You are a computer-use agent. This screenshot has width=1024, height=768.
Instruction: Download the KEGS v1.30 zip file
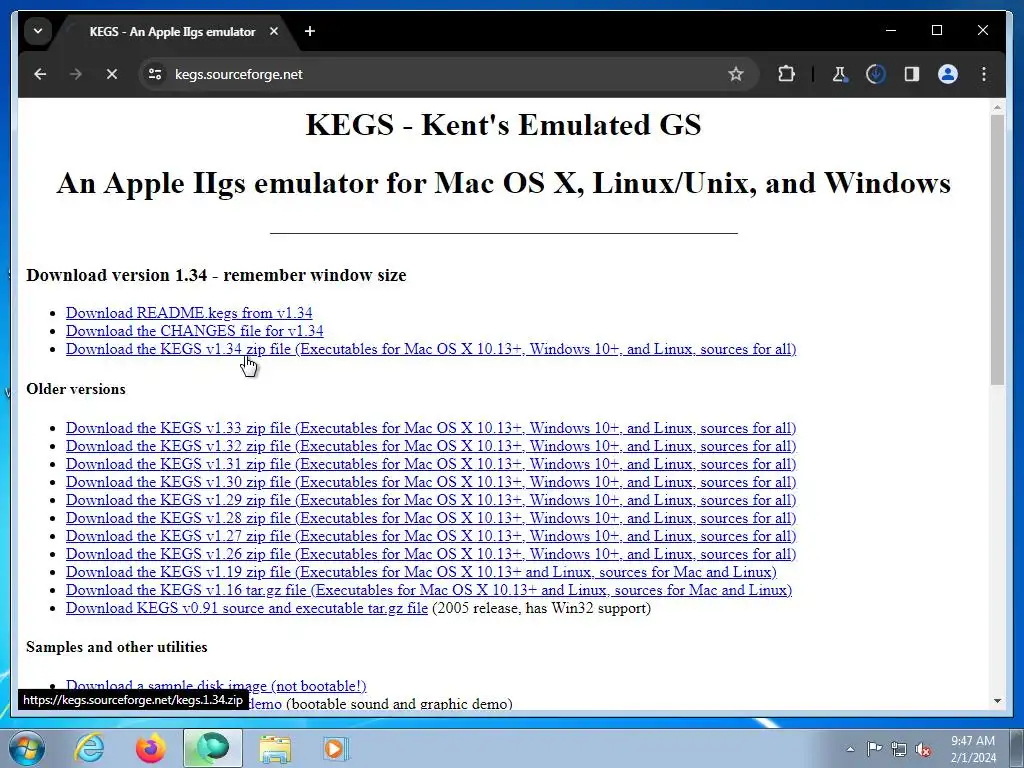pyautogui.click(x=430, y=482)
